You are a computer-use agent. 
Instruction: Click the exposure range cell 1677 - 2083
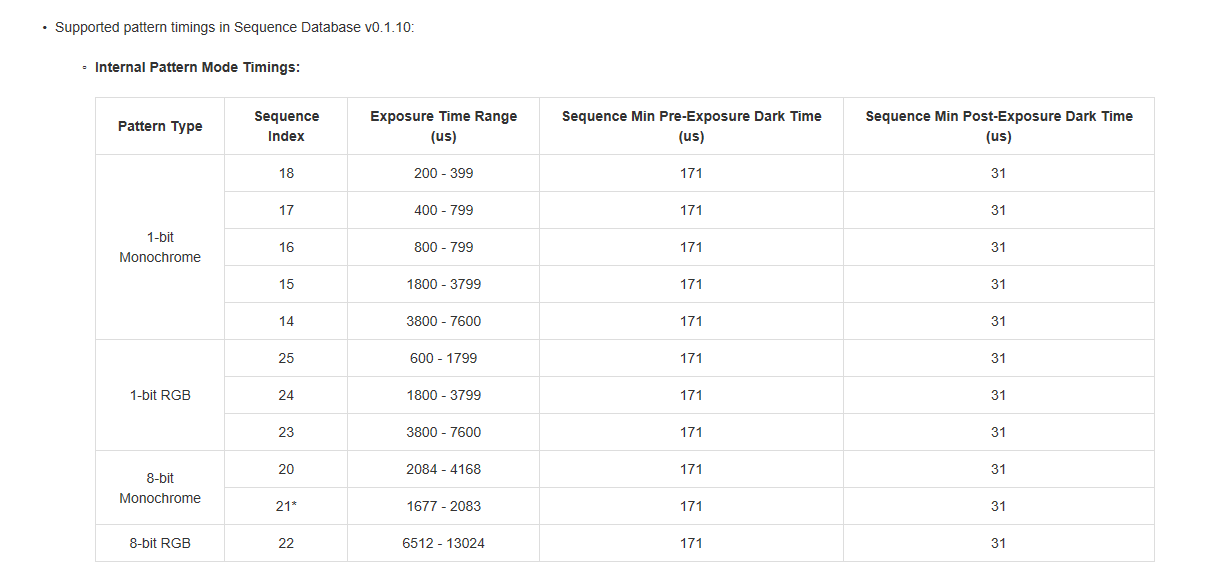pyautogui.click(x=443, y=506)
